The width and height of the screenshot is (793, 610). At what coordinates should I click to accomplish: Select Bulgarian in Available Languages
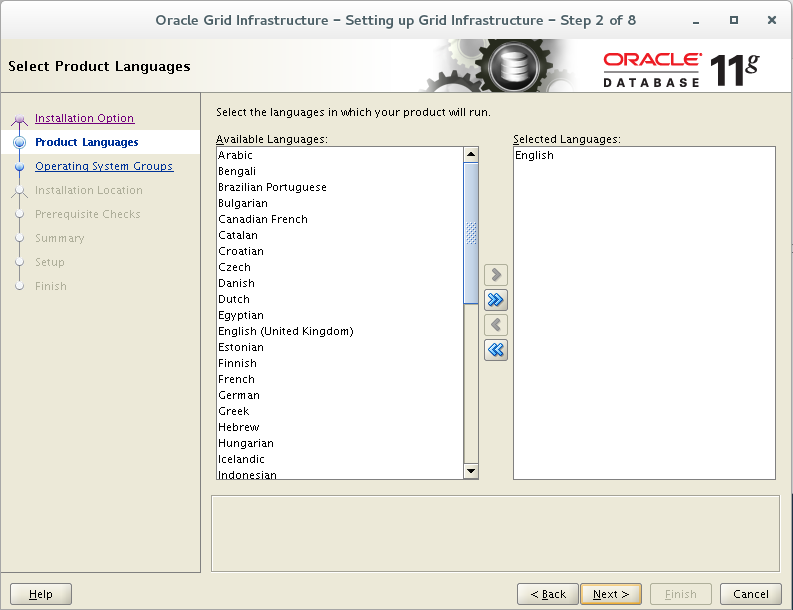click(x=339, y=203)
